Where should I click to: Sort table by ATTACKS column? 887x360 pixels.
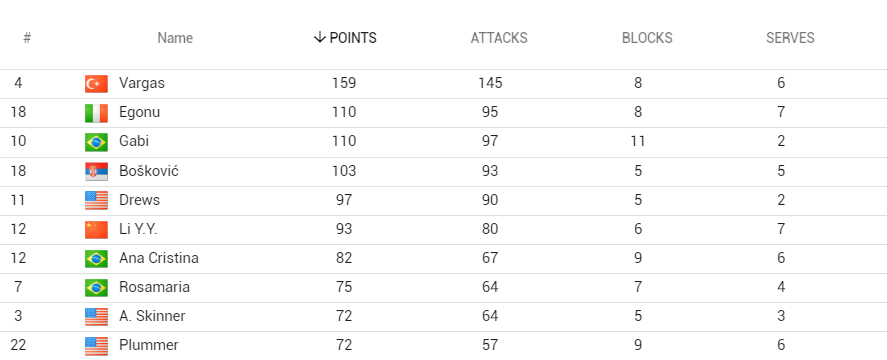coord(499,38)
